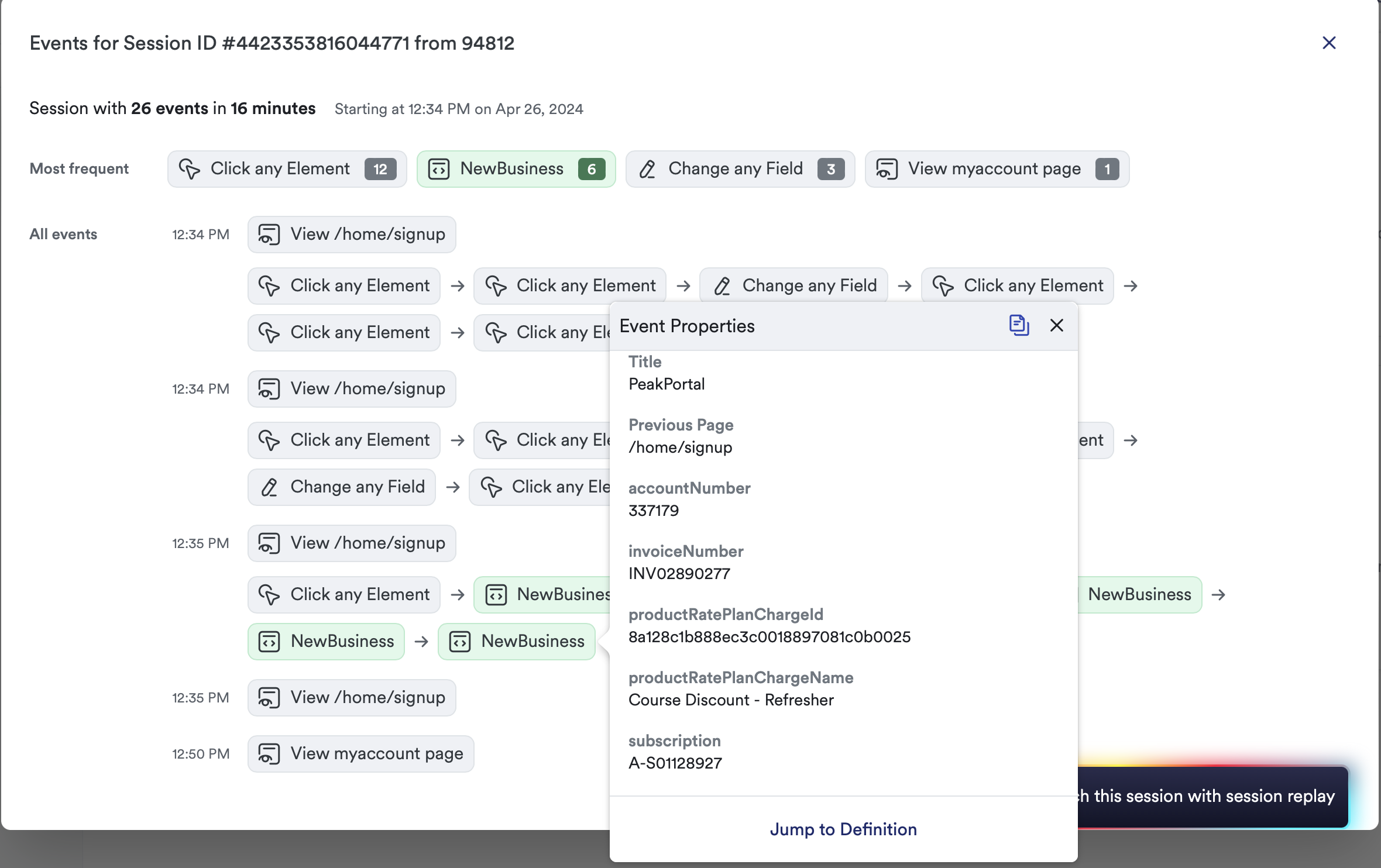
Task: Click cursor icon of first Click any Element
Action: coord(269,286)
